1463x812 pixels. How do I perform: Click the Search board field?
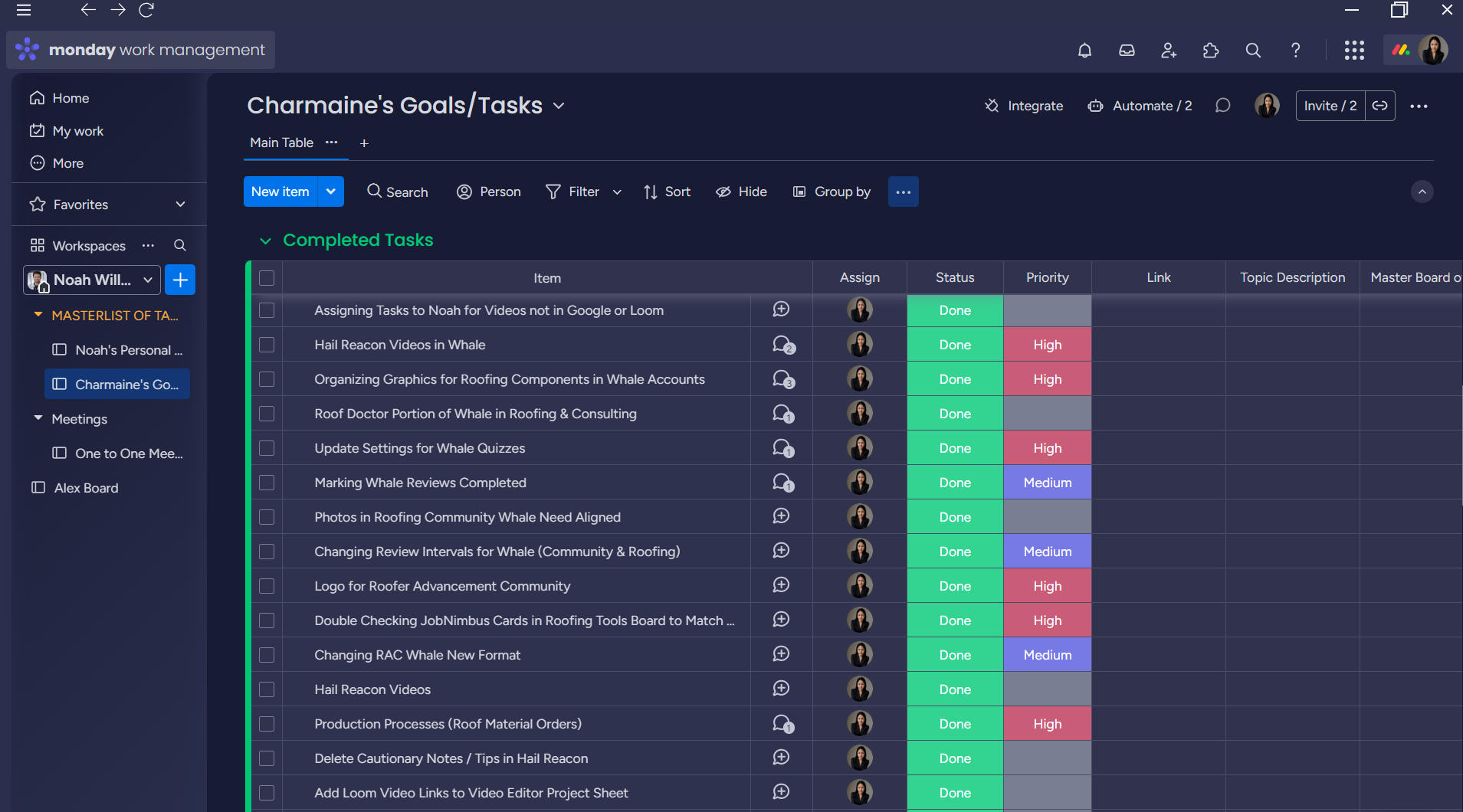pyautogui.click(x=398, y=192)
